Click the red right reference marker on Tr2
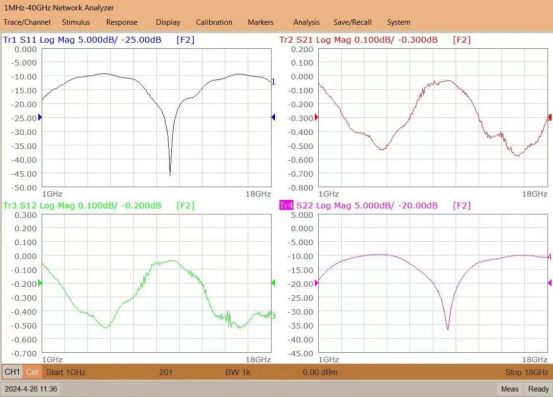The image size is (553, 398). 550,117
